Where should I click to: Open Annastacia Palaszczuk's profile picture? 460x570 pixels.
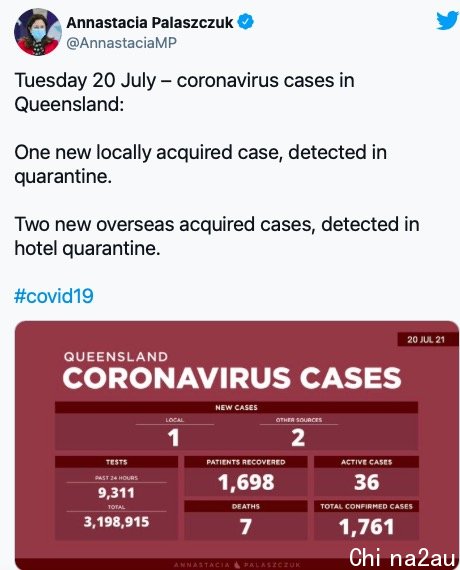point(38,32)
